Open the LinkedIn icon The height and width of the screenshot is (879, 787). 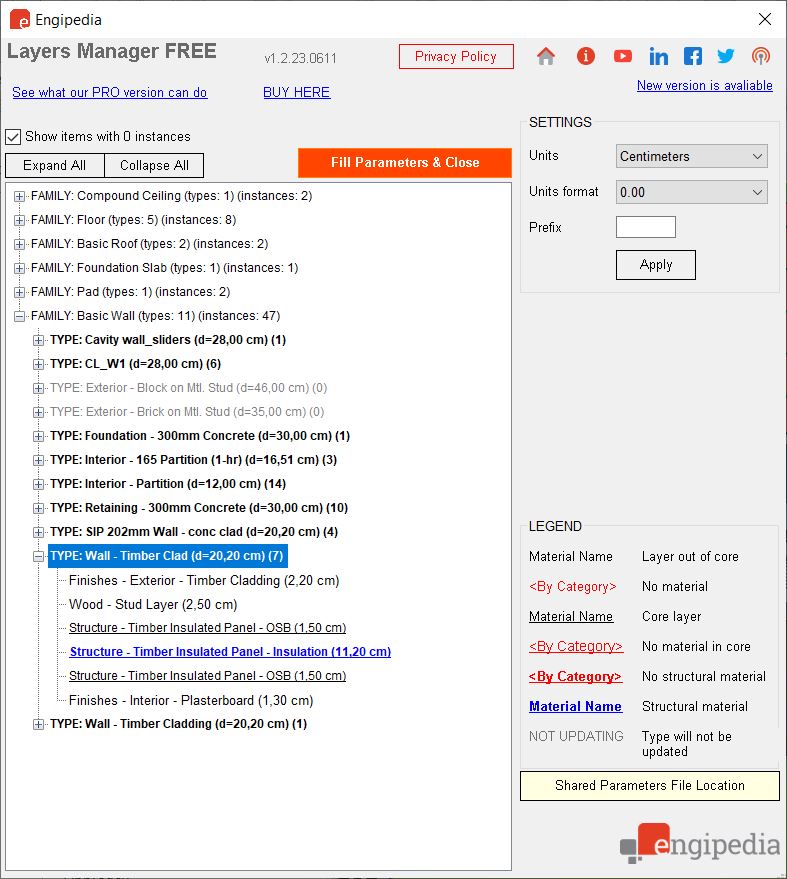pyautogui.click(x=658, y=56)
